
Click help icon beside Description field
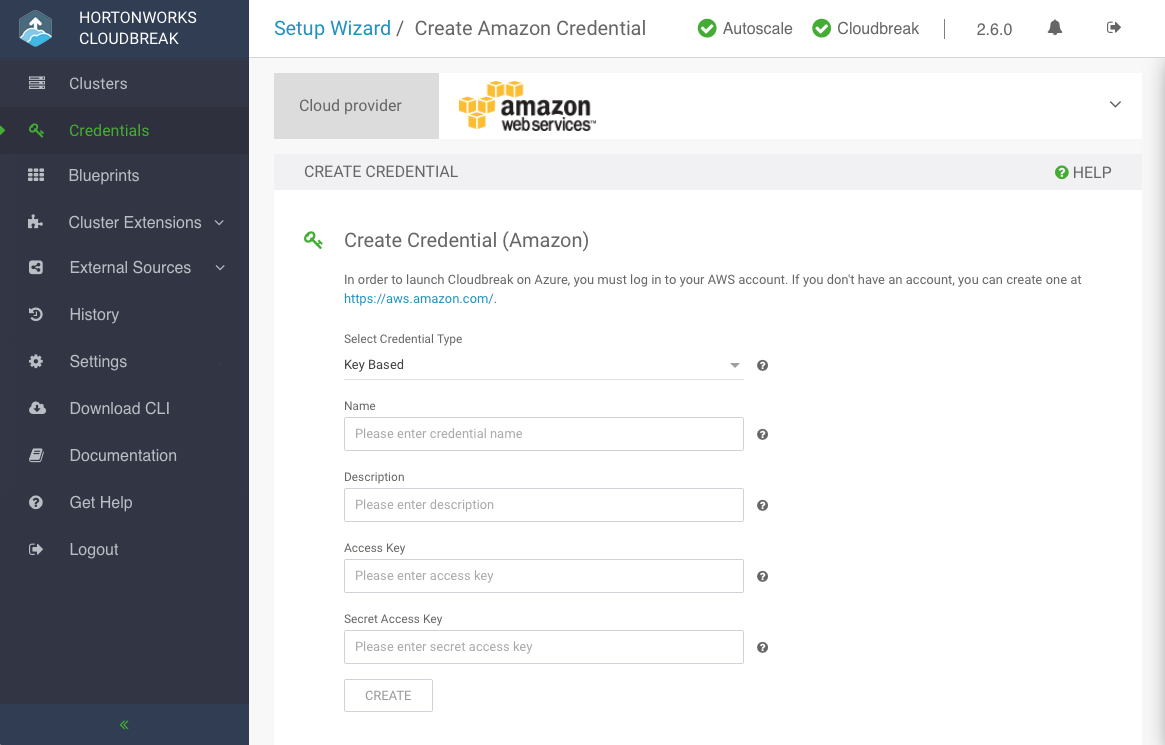[762, 506]
